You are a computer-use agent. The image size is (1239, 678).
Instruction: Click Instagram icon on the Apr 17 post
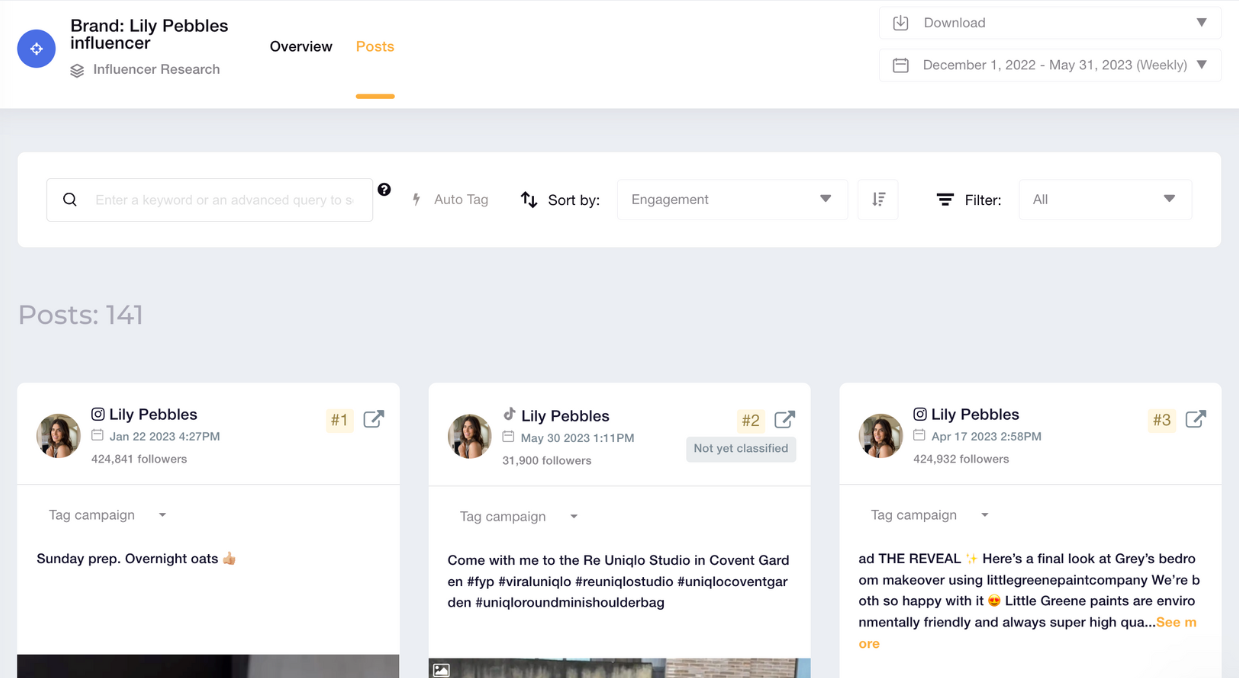(920, 414)
